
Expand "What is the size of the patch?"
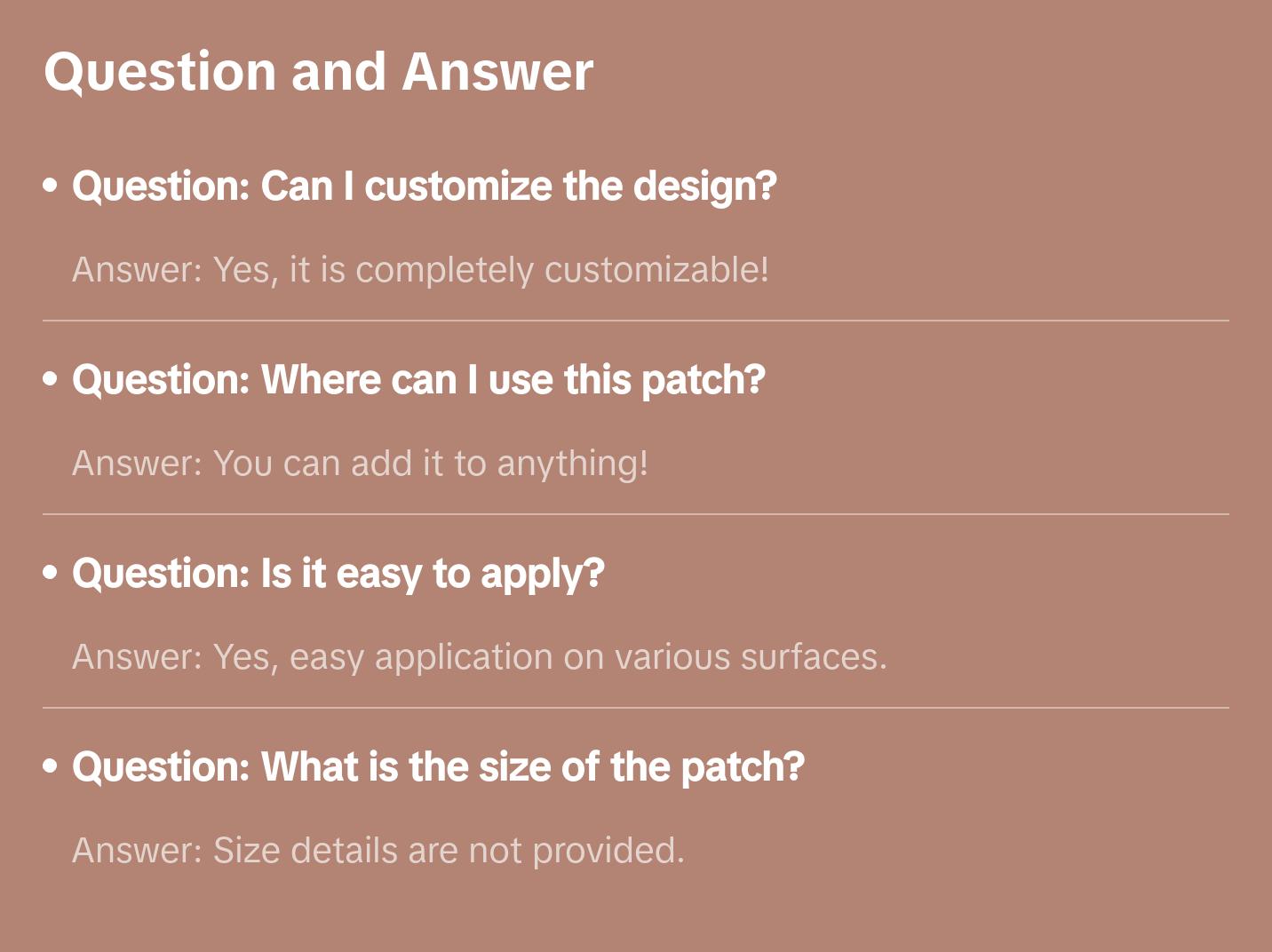438,767
